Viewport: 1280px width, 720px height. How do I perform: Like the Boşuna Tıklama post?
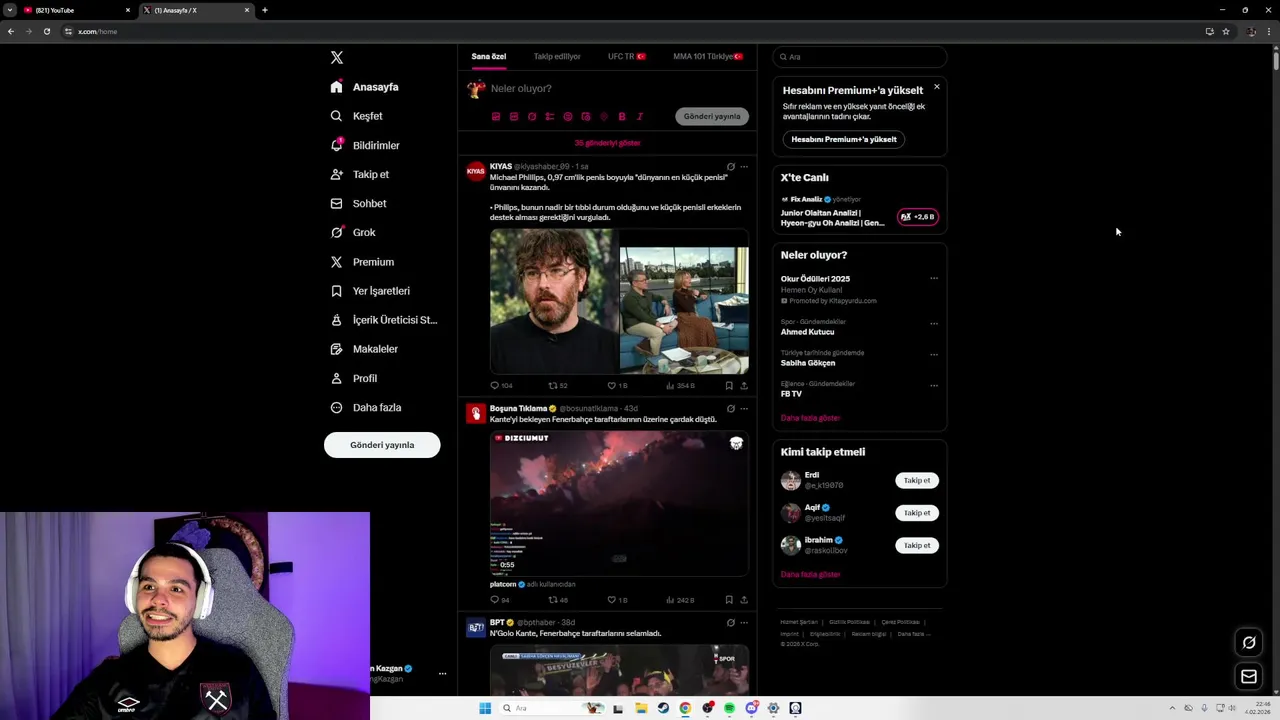tap(617, 600)
